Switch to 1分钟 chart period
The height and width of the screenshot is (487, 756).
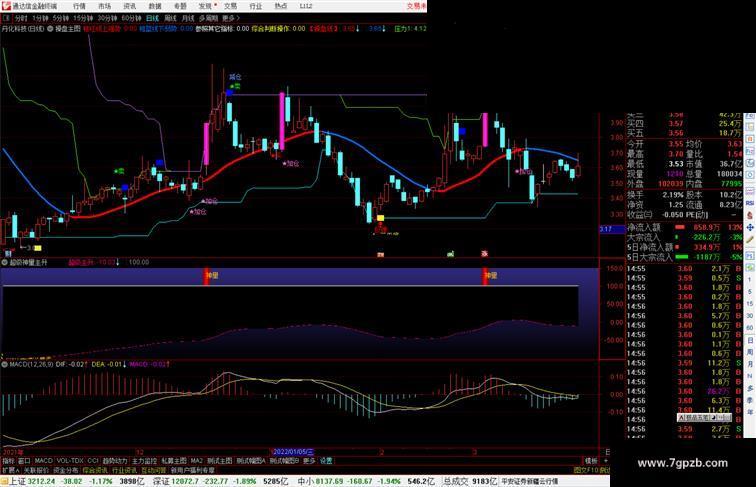point(40,18)
